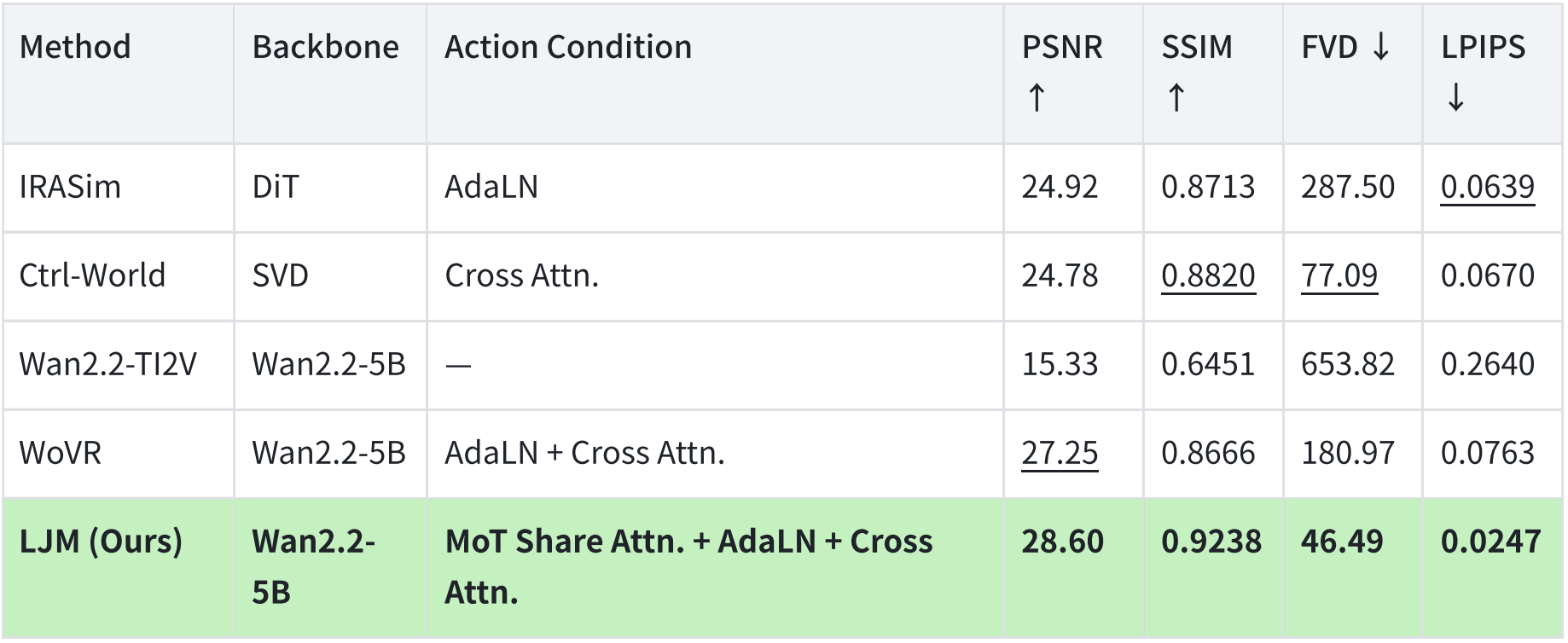Click the bold 46.49 FVD value
Viewport: 1568px width, 643px height.
1341,542
